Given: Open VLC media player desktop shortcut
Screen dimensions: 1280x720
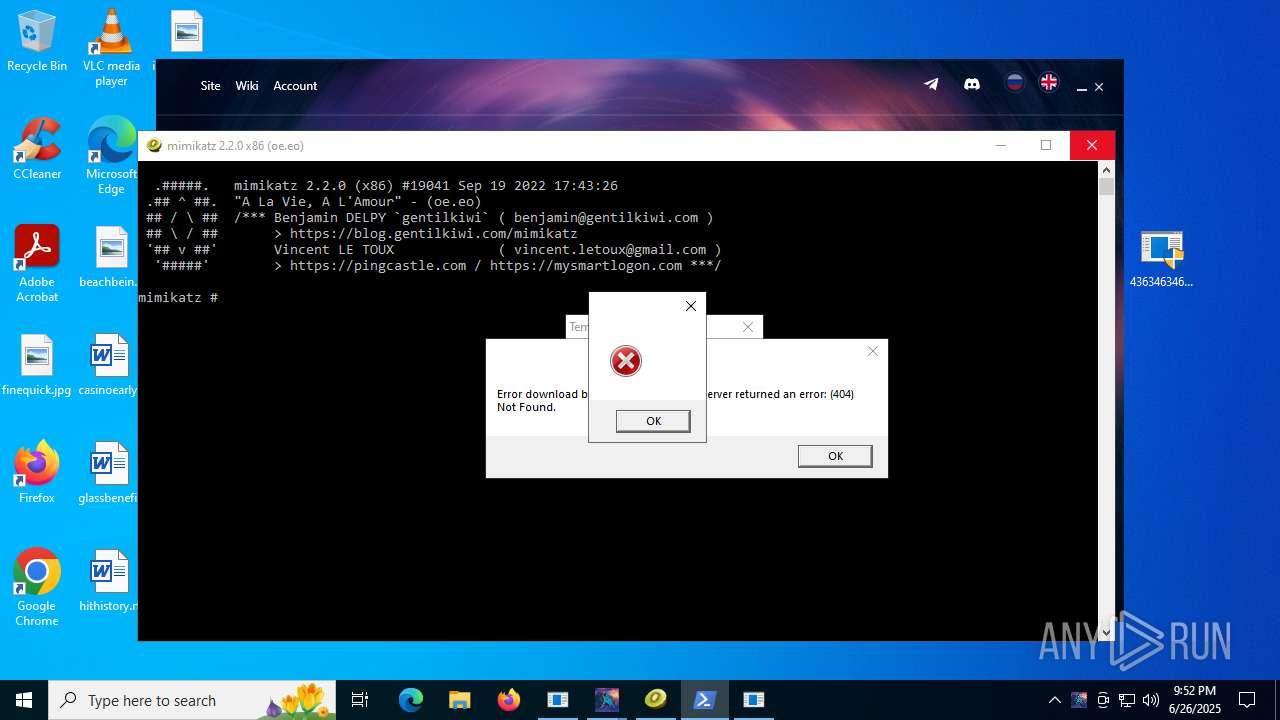Looking at the screenshot, I should point(111,47).
